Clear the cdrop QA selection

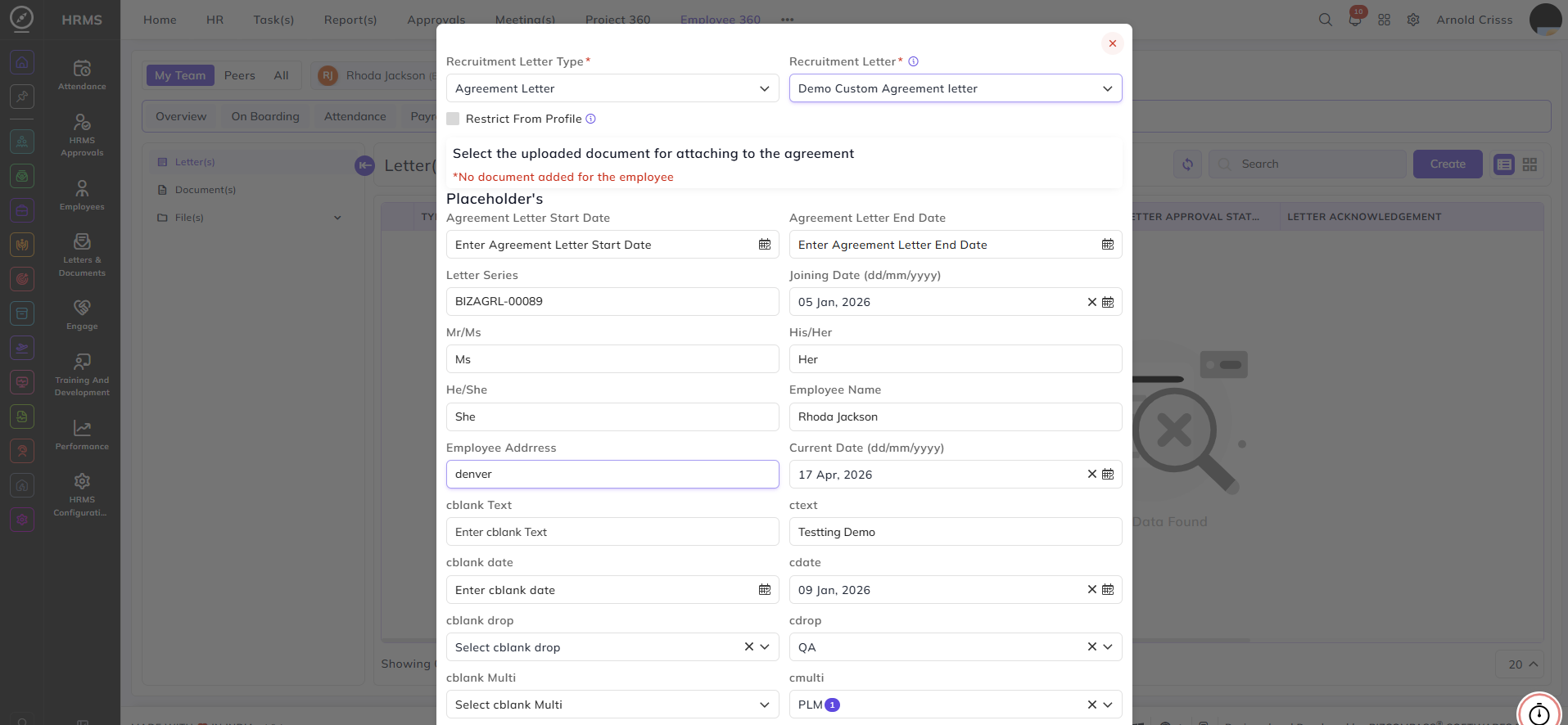tap(1091, 647)
